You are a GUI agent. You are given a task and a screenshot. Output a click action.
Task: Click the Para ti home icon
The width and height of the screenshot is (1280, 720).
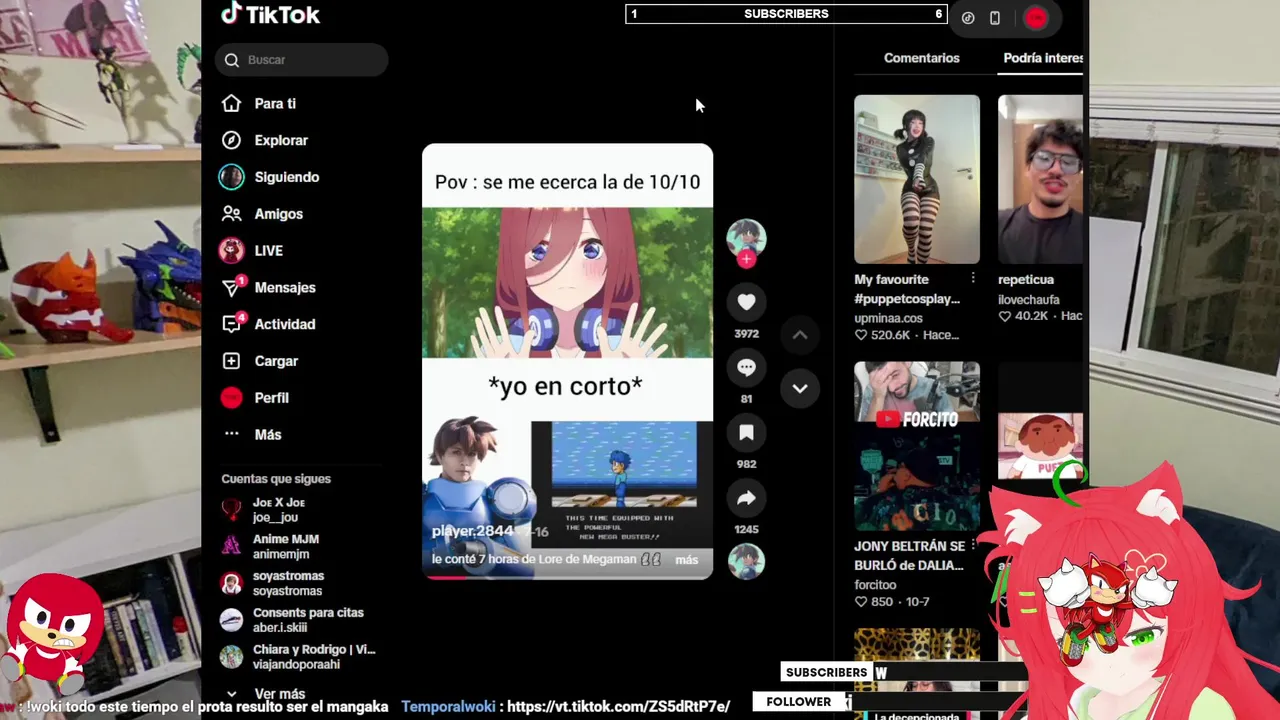(x=231, y=103)
